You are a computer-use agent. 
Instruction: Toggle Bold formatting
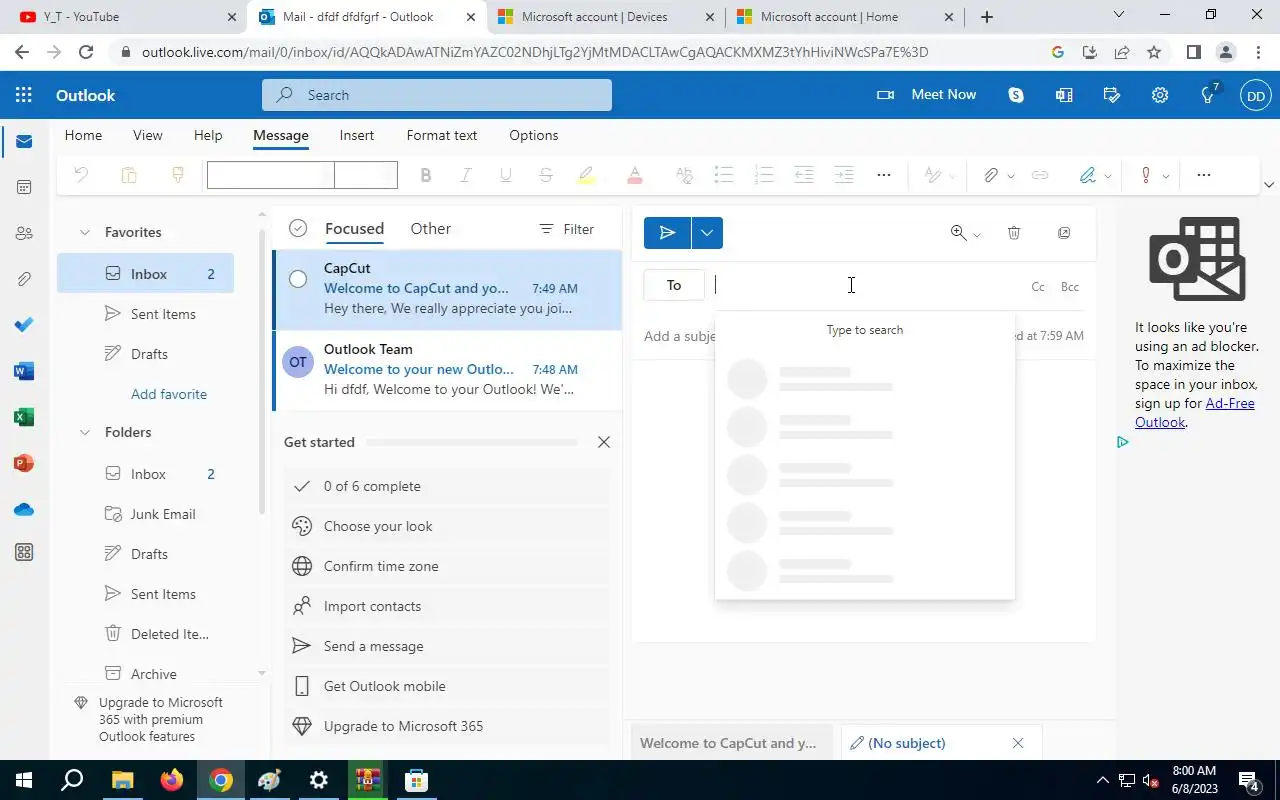click(425, 175)
